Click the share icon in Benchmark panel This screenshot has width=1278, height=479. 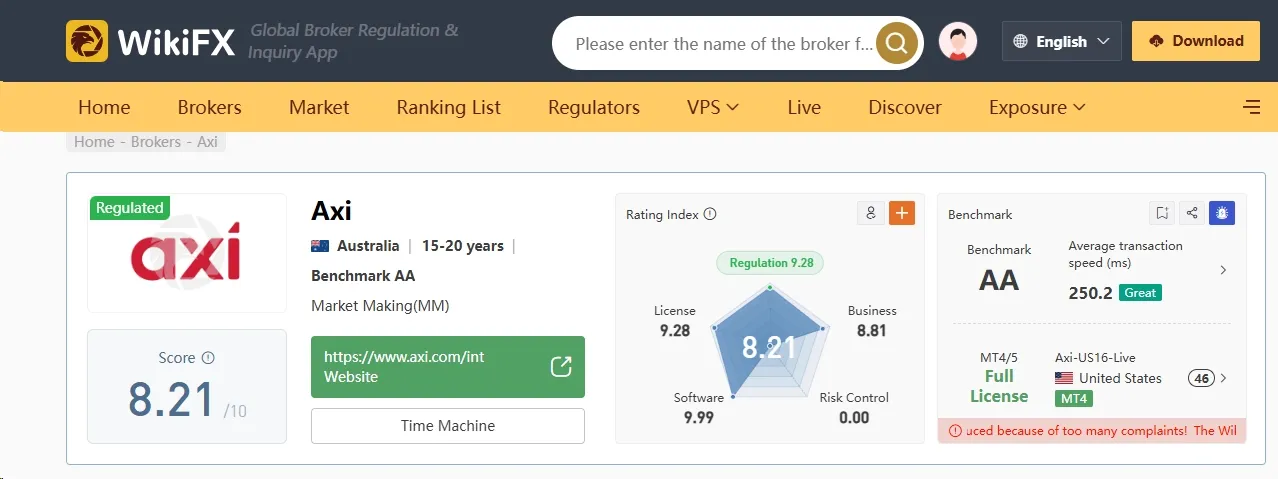click(x=1191, y=213)
